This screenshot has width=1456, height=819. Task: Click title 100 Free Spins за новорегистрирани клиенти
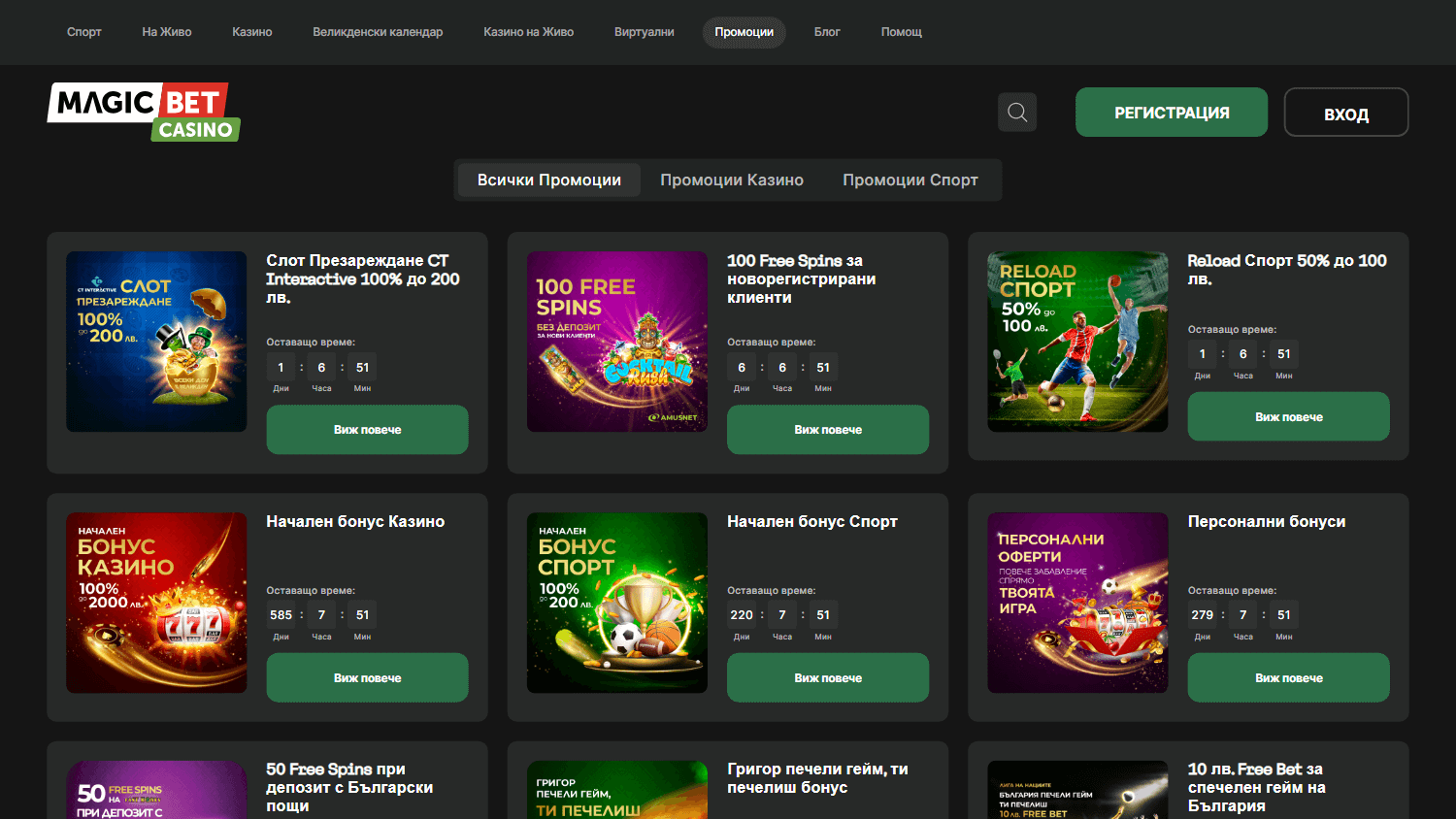pyautogui.click(x=802, y=278)
